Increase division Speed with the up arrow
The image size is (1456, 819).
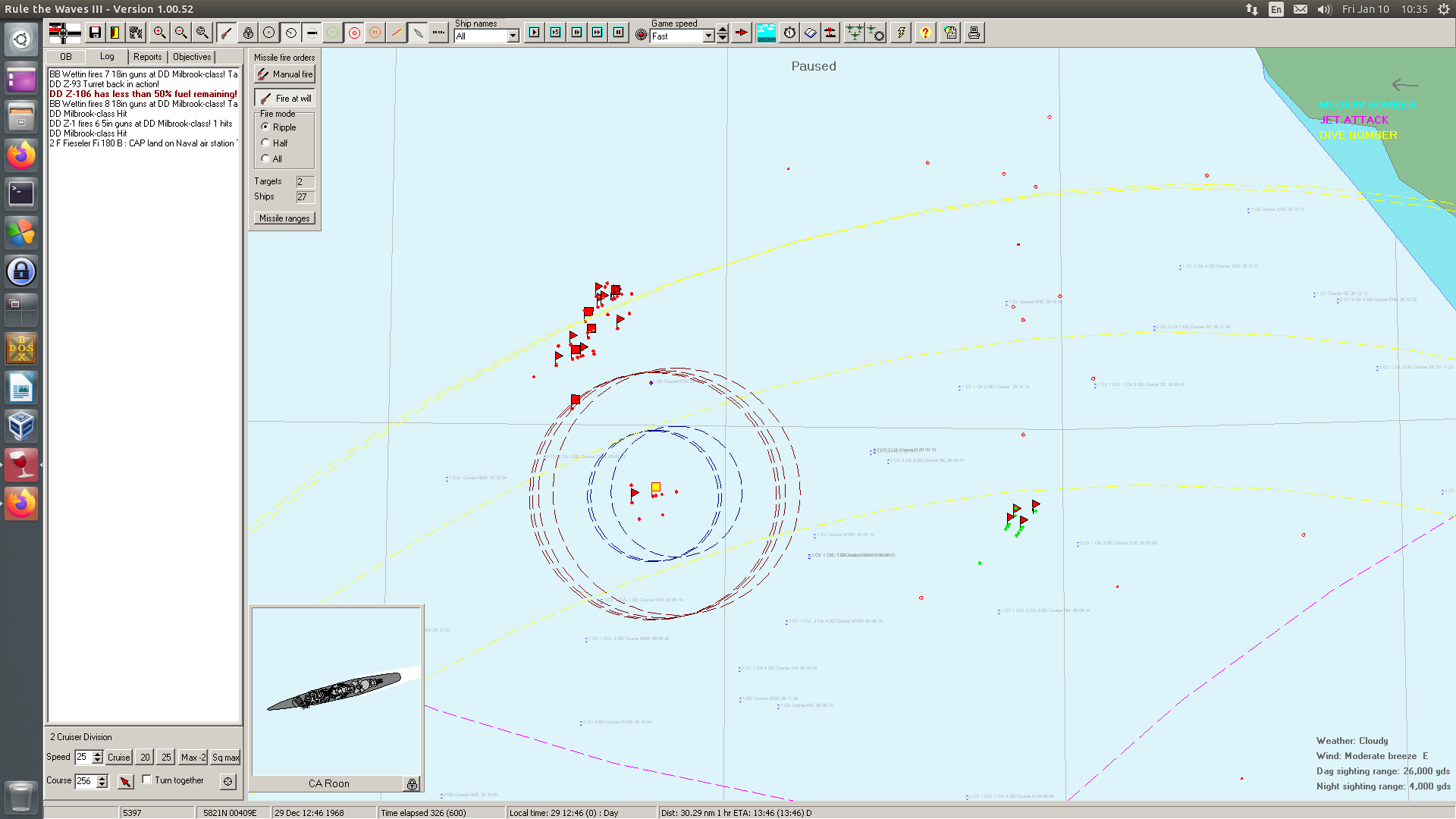(97, 754)
